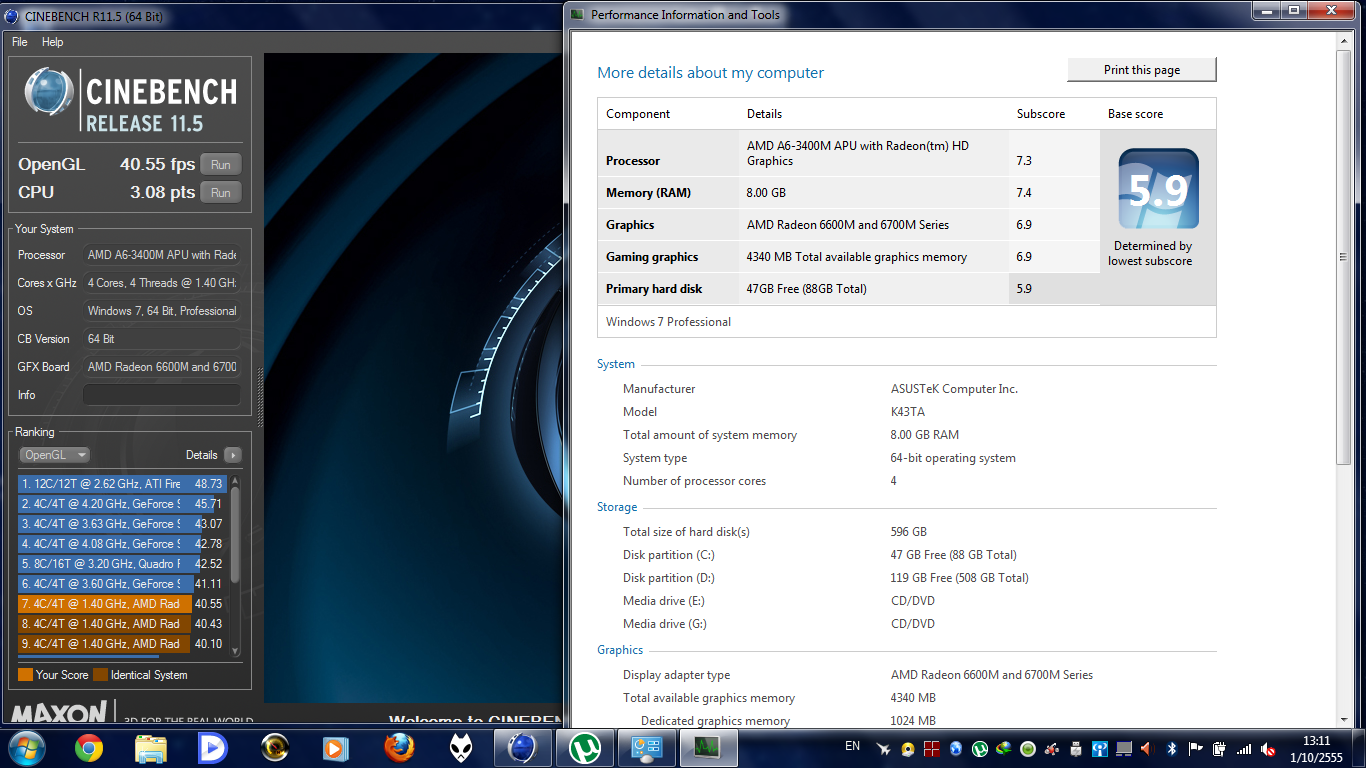This screenshot has height=768, width=1366.
Task: Open the uTorrent tray icon
Action: [x=980, y=749]
